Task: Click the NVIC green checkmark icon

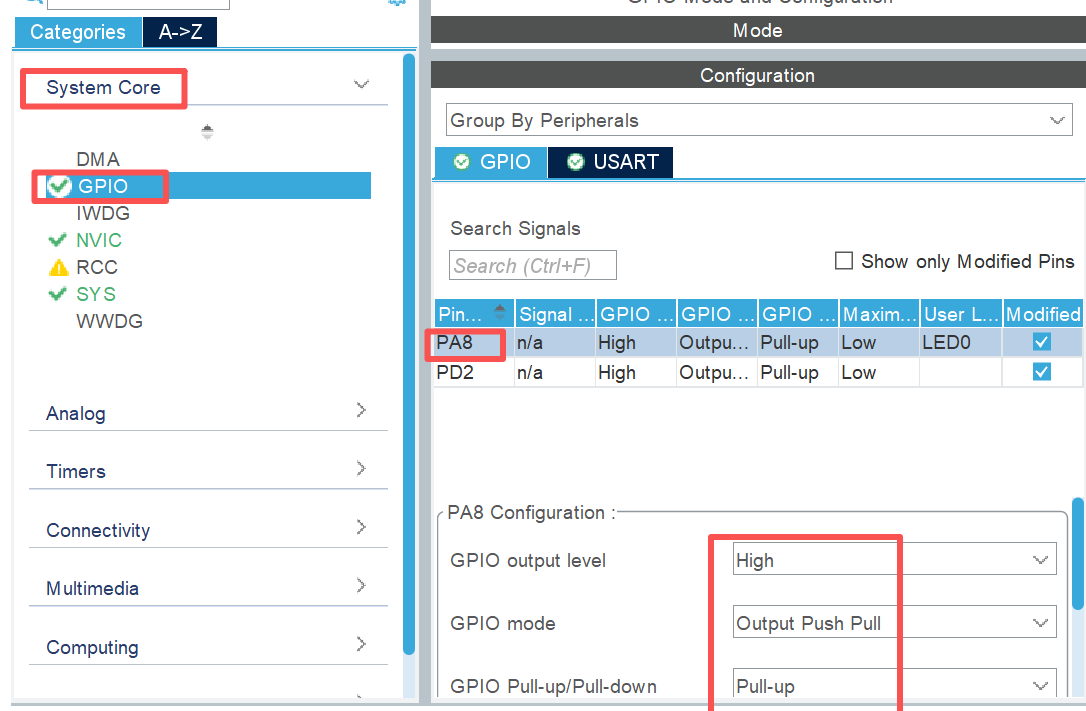Action: 57,240
